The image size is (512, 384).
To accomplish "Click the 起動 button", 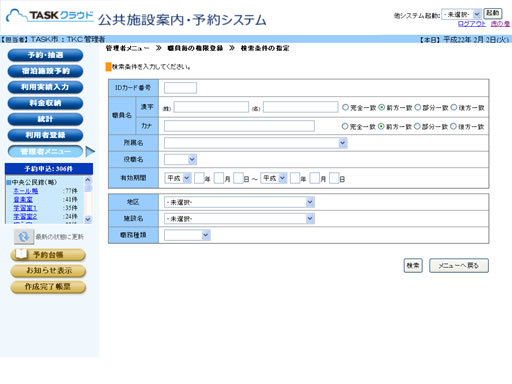I will click(x=493, y=13).
